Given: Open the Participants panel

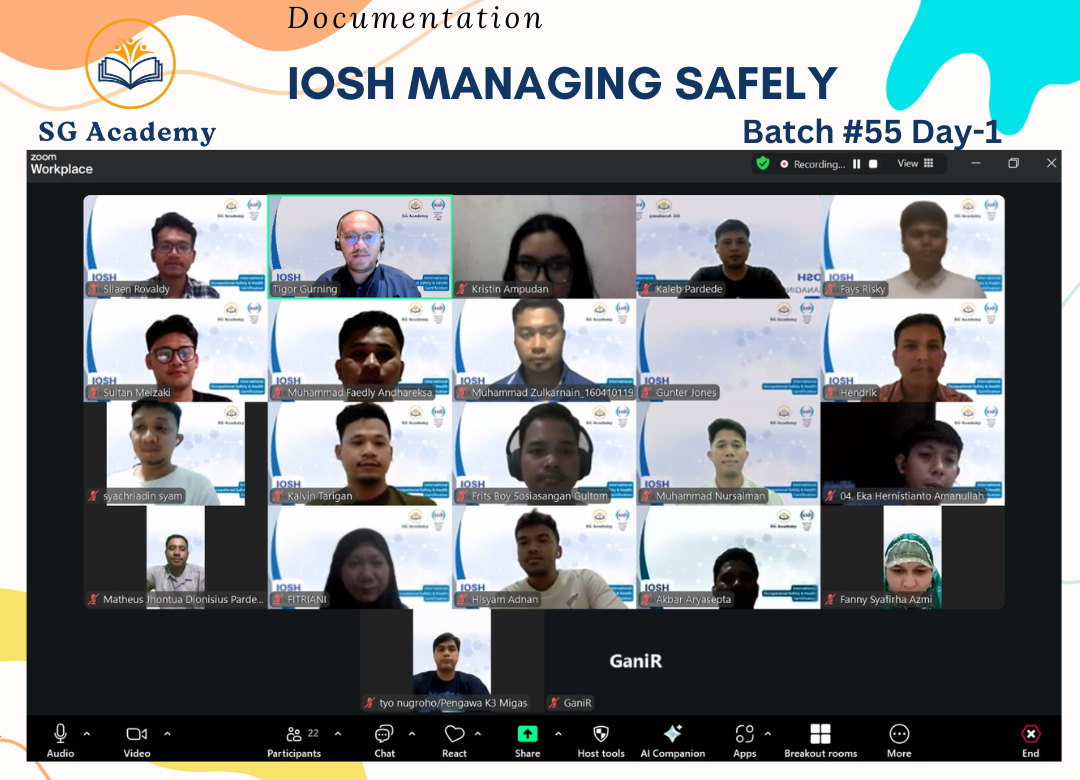Looking at the screenshot, I should click(x=294, y=740).
